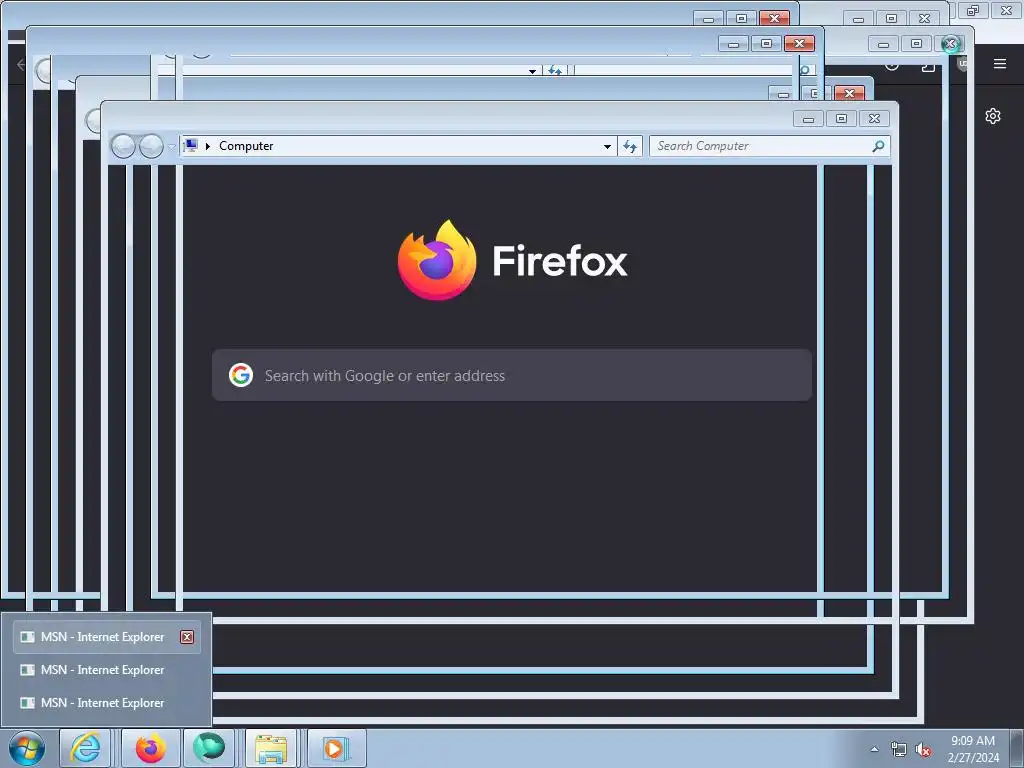Image resolution: width=1024 pixels, height=768 pixels.
Task: Open the Firefox hamburger menu
Action: [x=1000, y=64]
